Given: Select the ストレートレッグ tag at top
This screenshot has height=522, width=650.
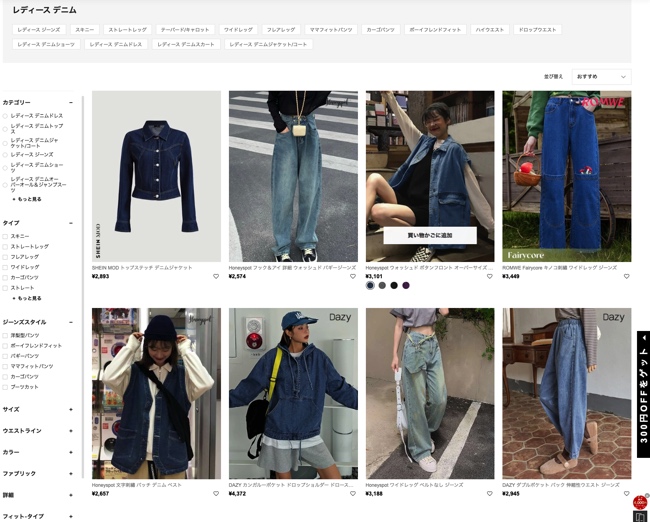Looking at the screenshot, I should (127, 30).
